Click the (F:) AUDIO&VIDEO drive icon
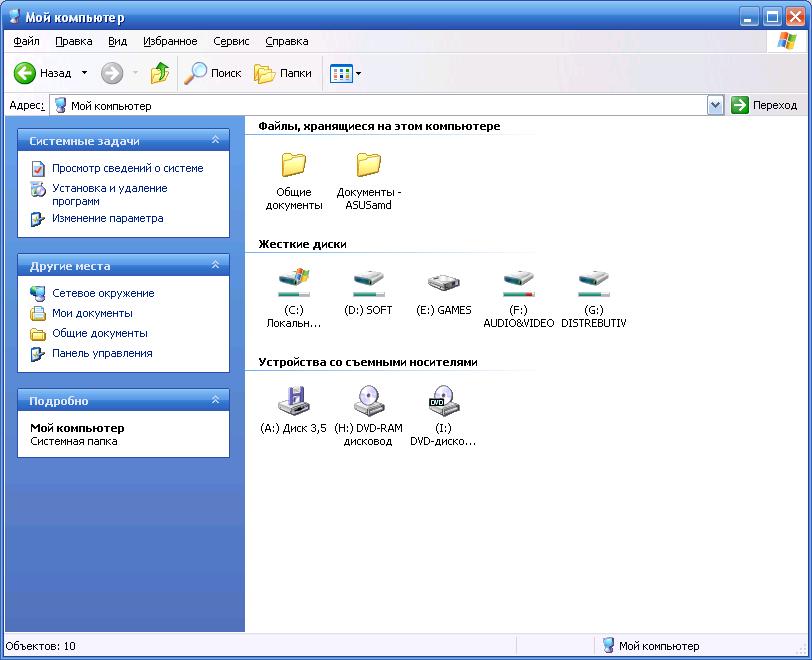 tap(518, 283)
